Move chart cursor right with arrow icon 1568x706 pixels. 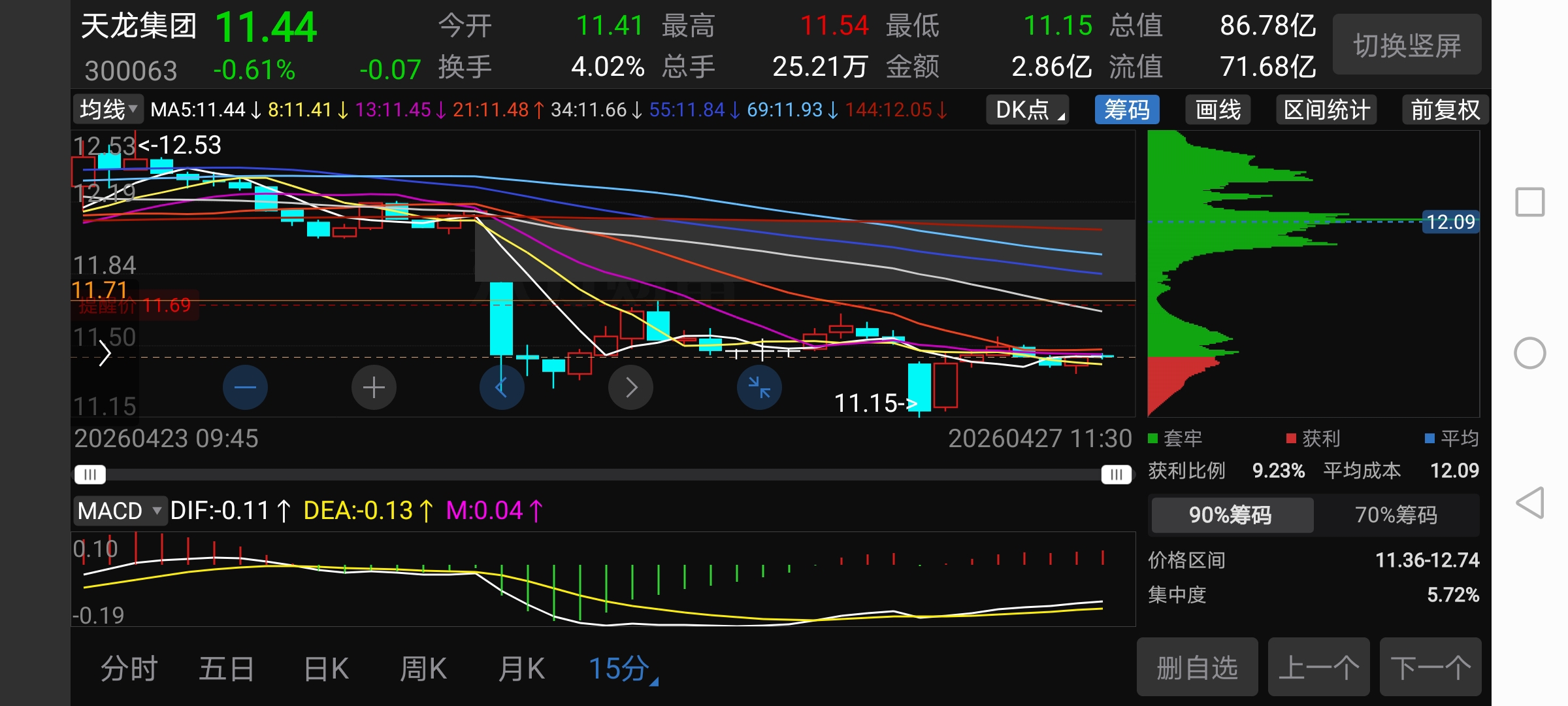pyautogui.click(x=630, y=388)
